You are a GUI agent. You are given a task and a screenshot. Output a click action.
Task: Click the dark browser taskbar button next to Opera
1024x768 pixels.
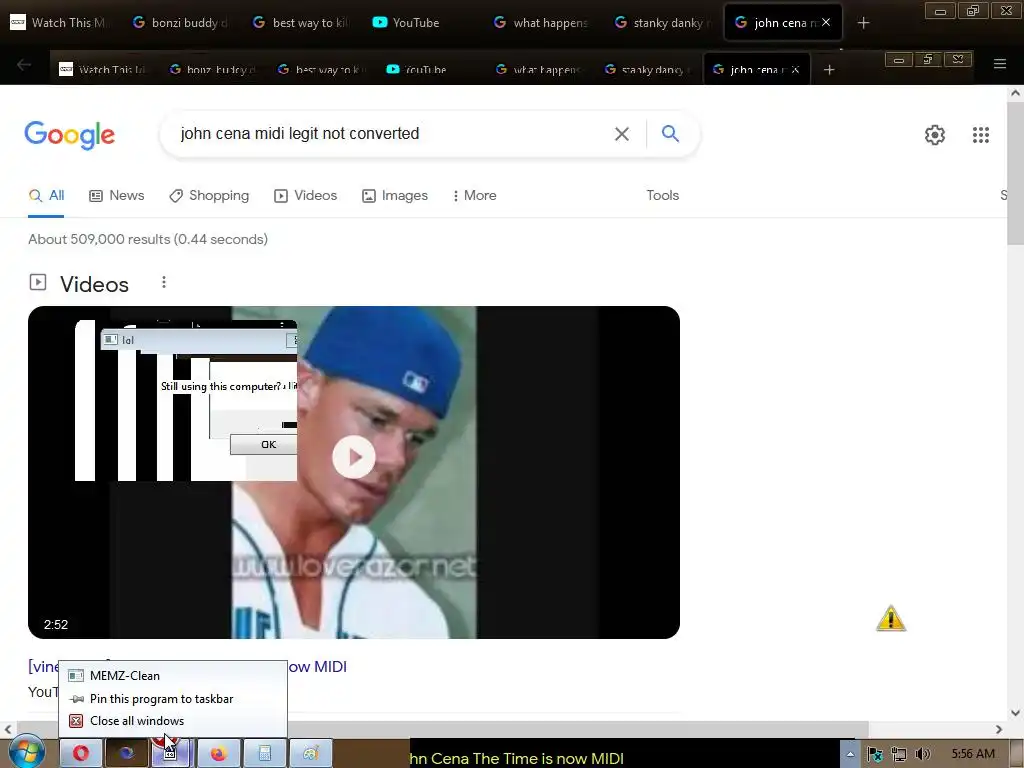coord(127,753)
